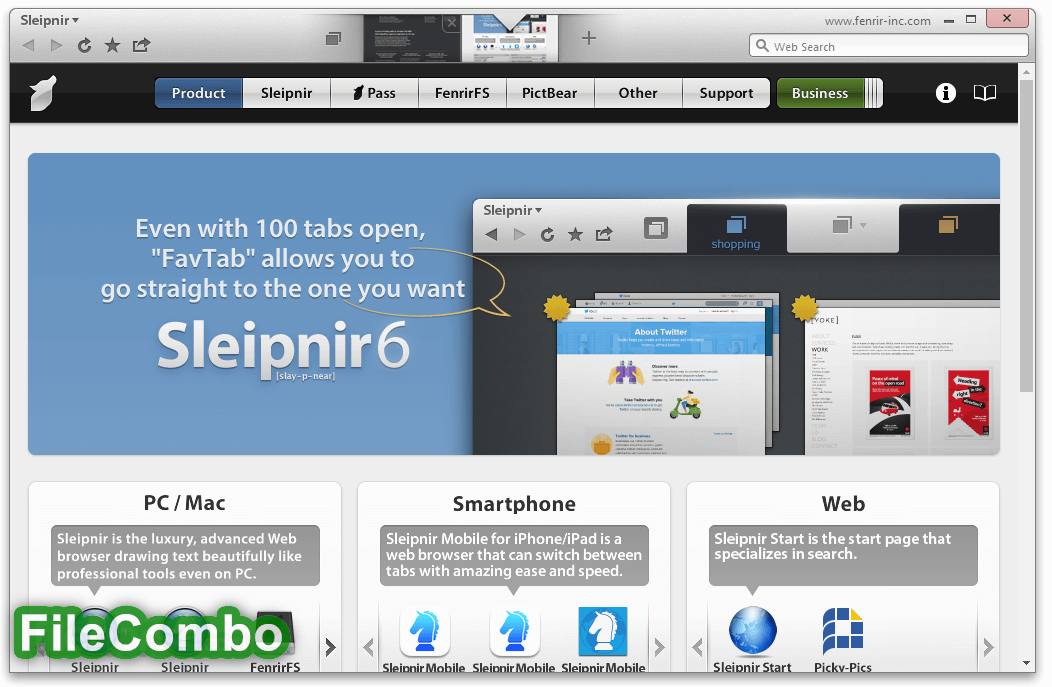Reload the page with the refresh icon
1052x687 pixels.
(85, 46)
